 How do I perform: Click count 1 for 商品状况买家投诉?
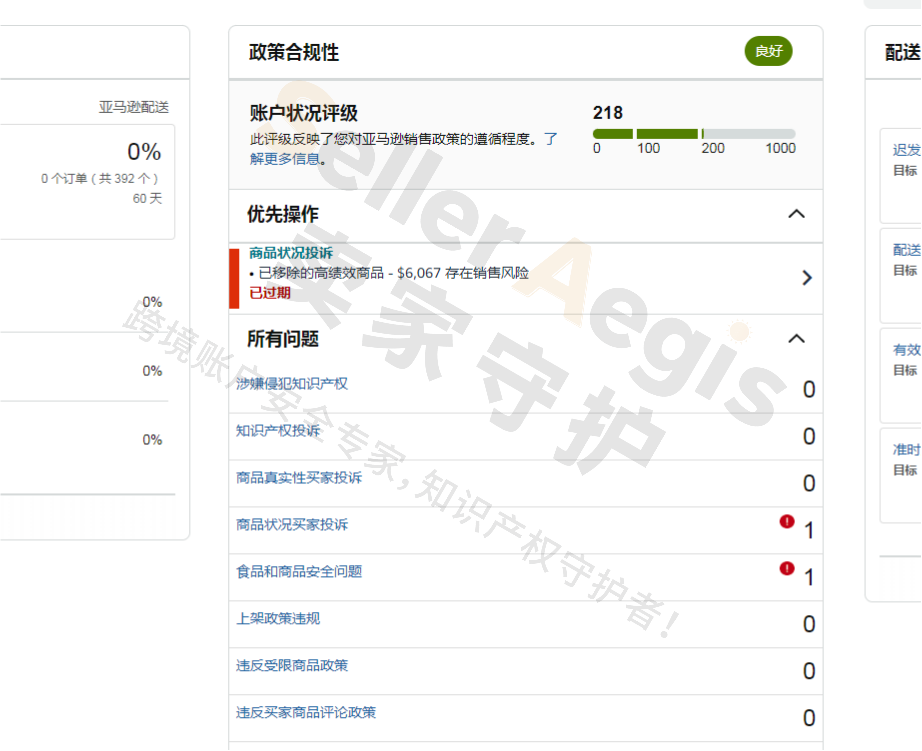coord(809,530)
